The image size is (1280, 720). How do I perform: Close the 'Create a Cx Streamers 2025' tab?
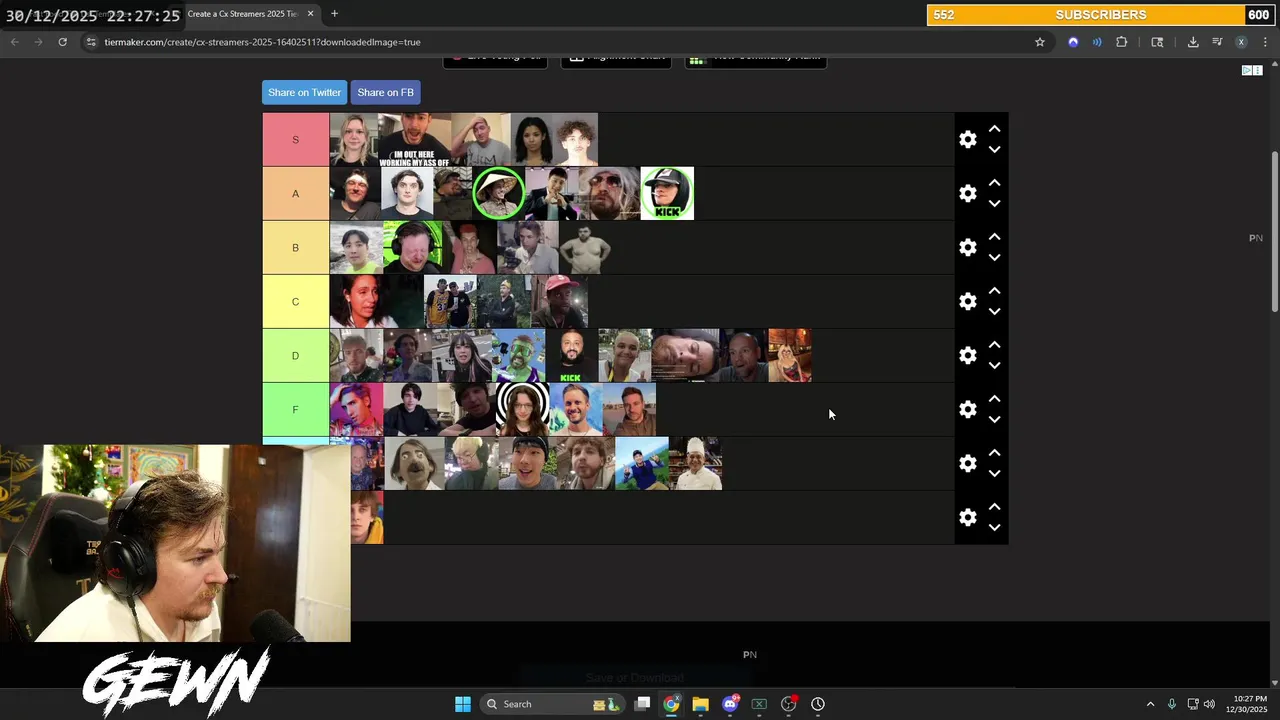pos(310,14)
